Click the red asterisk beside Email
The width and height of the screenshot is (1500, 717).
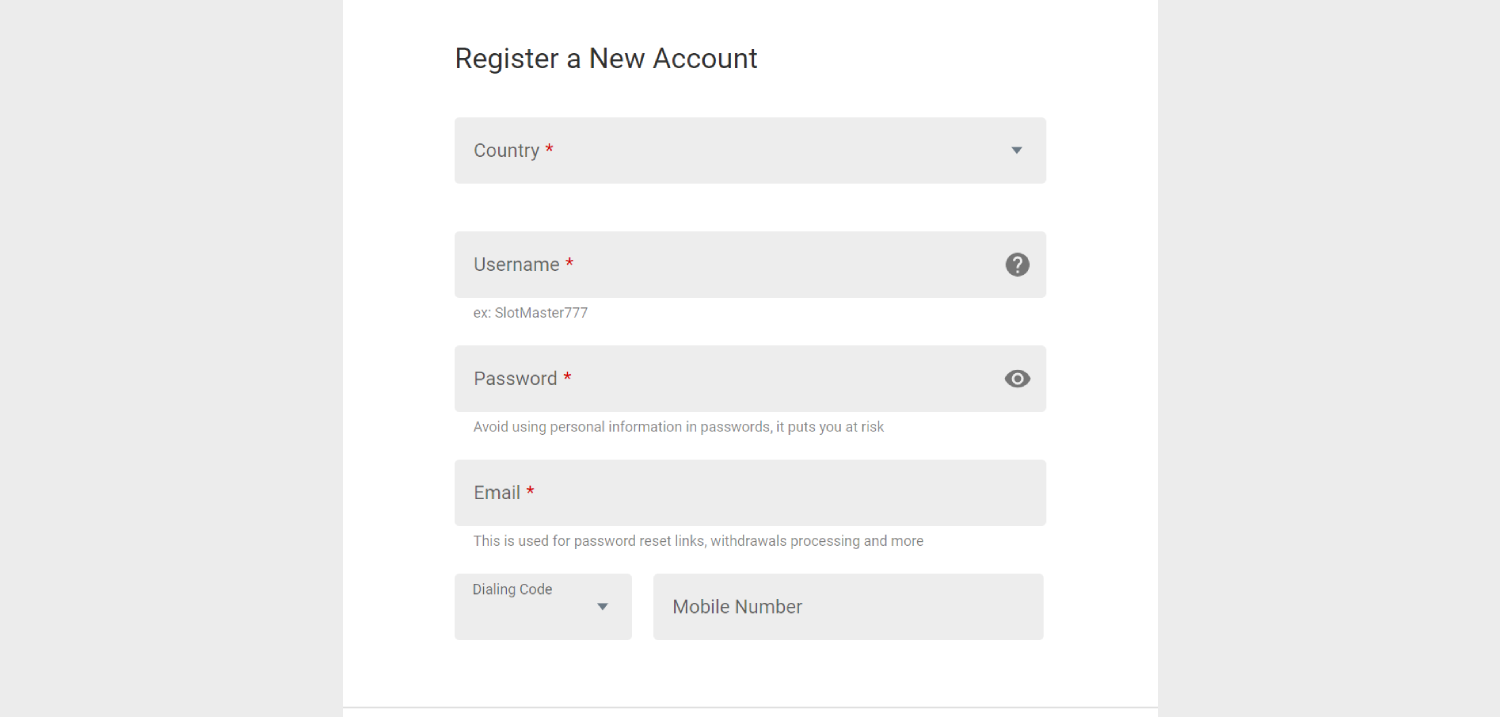(x=531, y=491)
